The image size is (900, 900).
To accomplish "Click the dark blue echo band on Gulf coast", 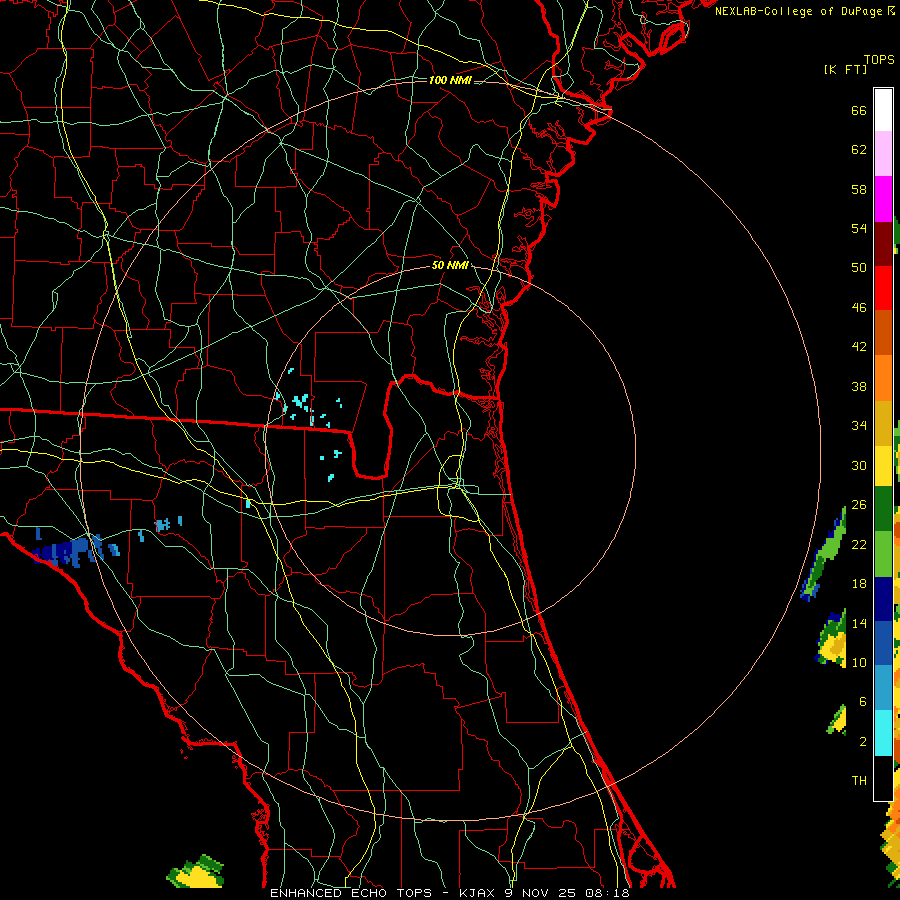I will tap(68, 550).
